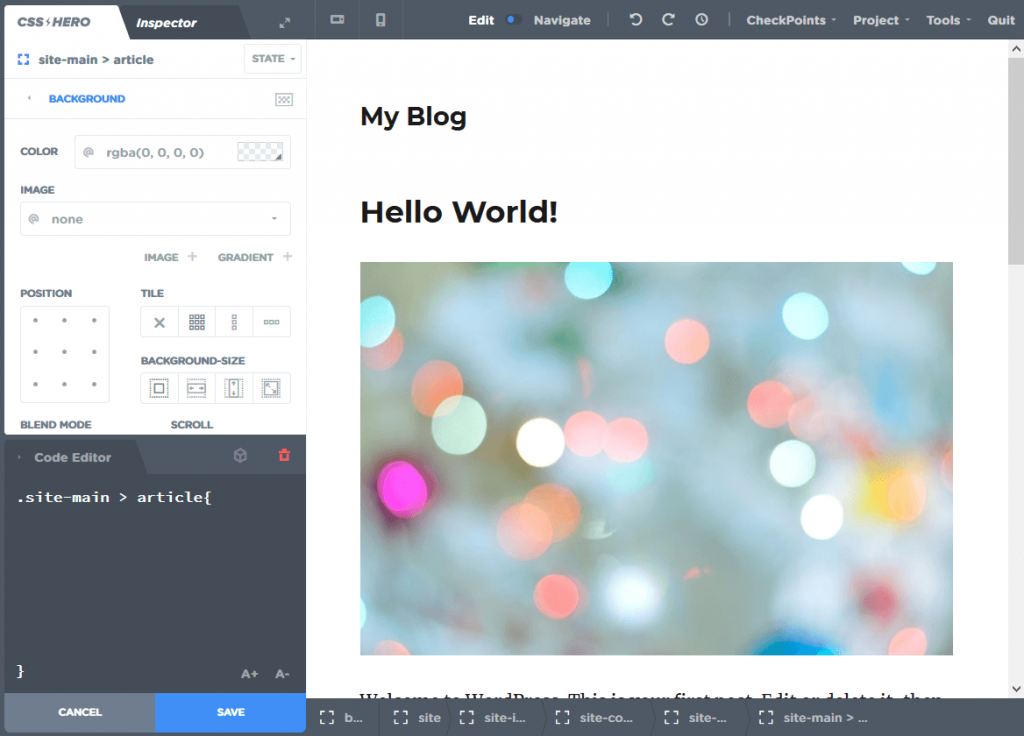Click the redo arrow icon

668,19
